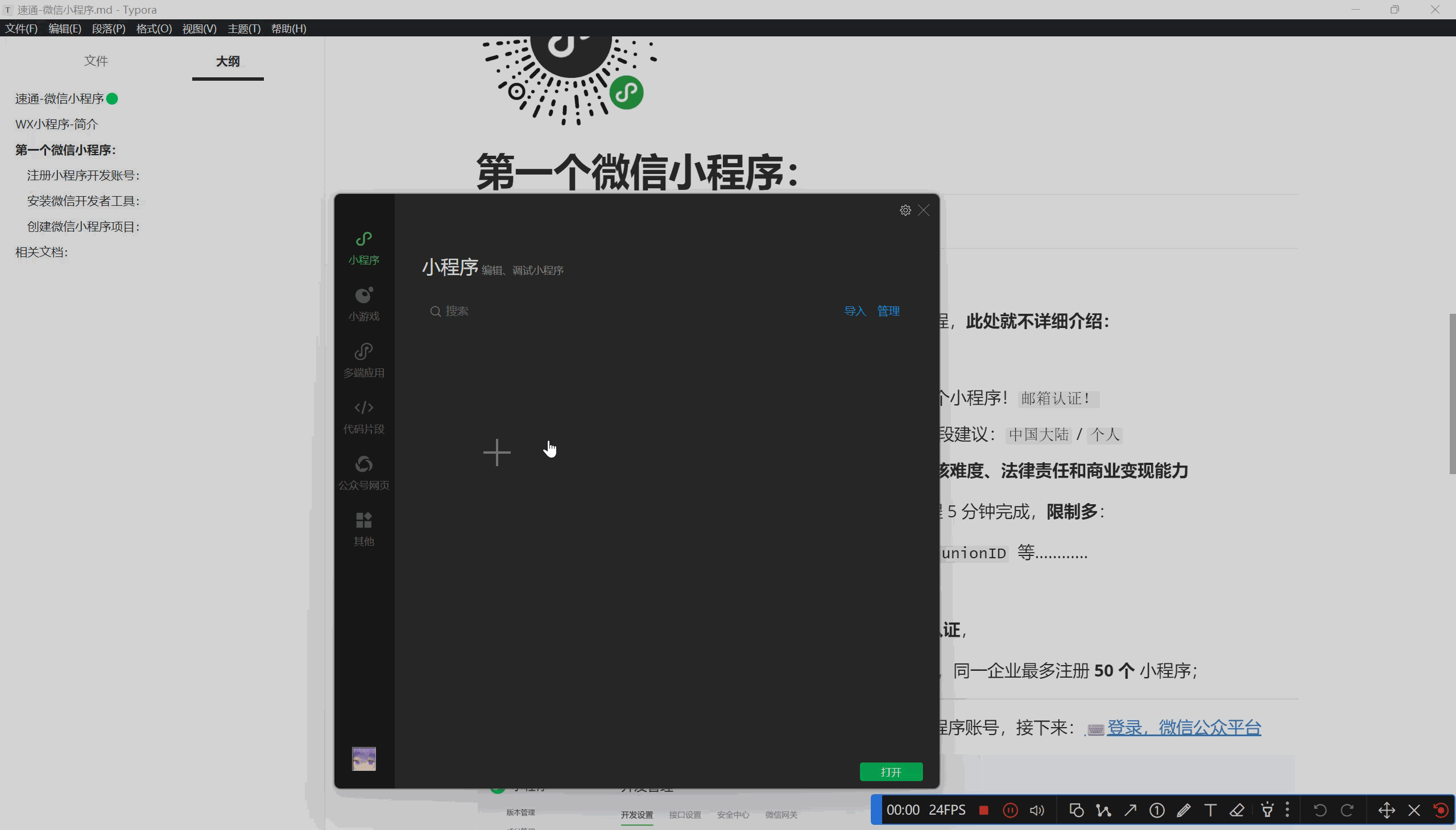Open the annotation overflow menu
1456x830 pixels.
1287,810
